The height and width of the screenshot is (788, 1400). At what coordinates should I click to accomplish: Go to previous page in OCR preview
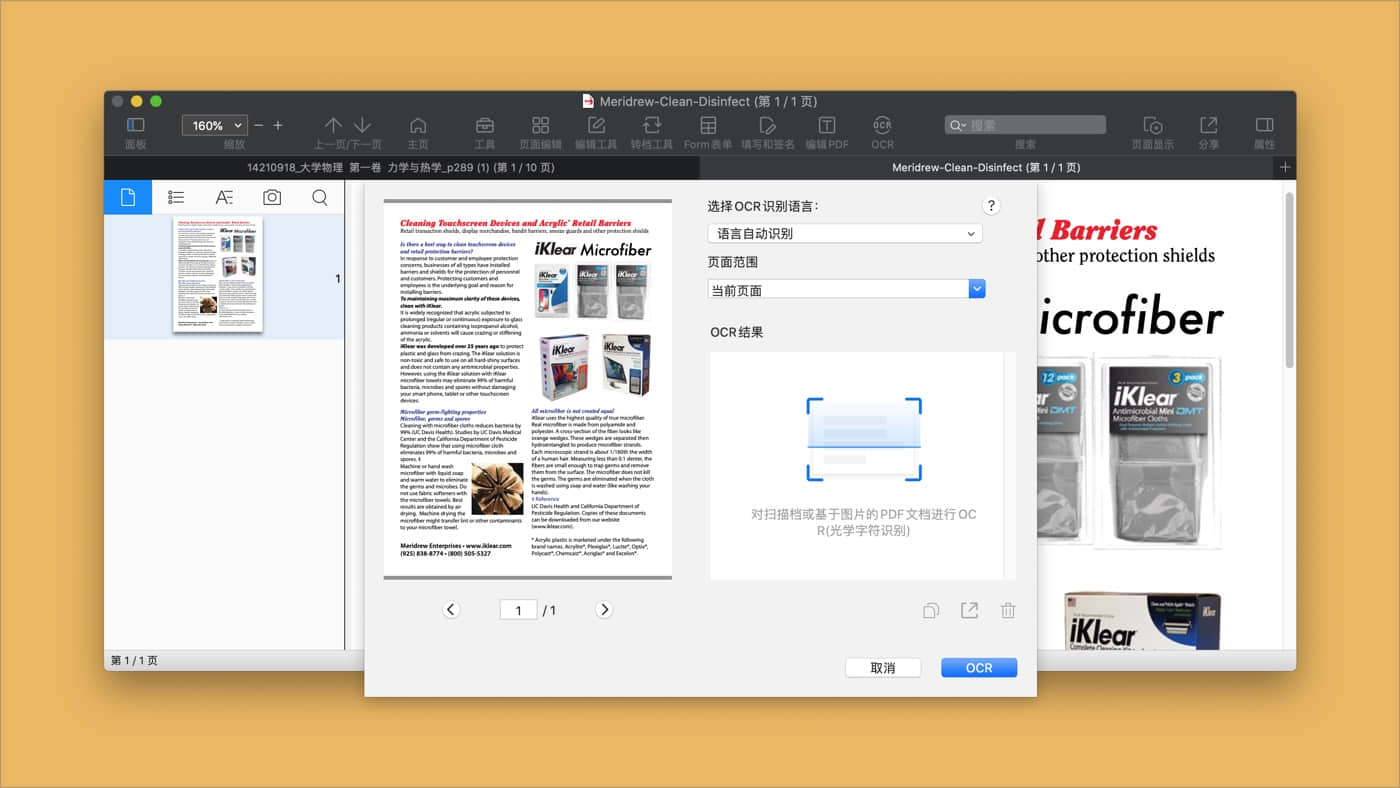tap(451, 609)
